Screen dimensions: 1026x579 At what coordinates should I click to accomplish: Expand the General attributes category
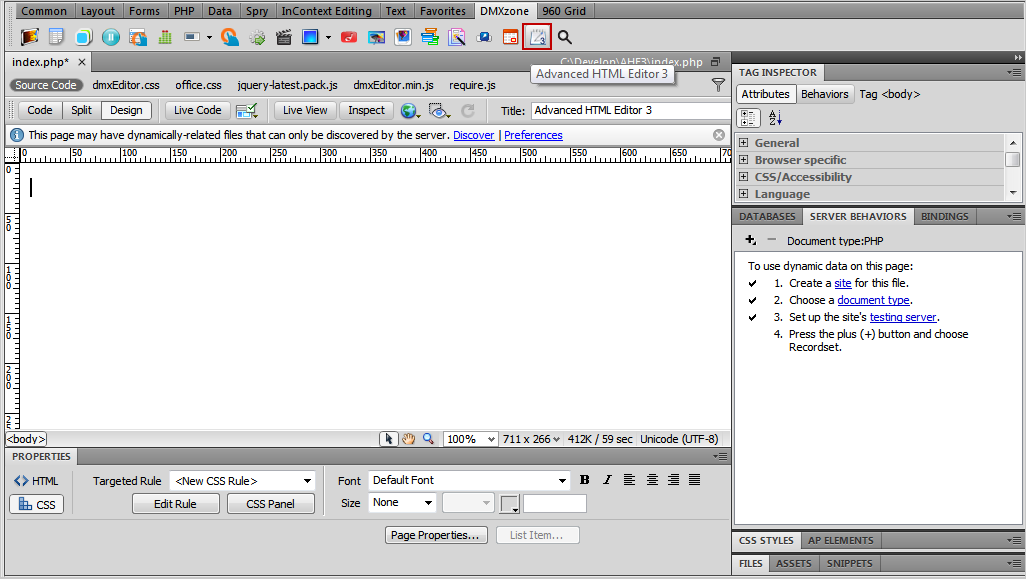(x=743, y=143)
